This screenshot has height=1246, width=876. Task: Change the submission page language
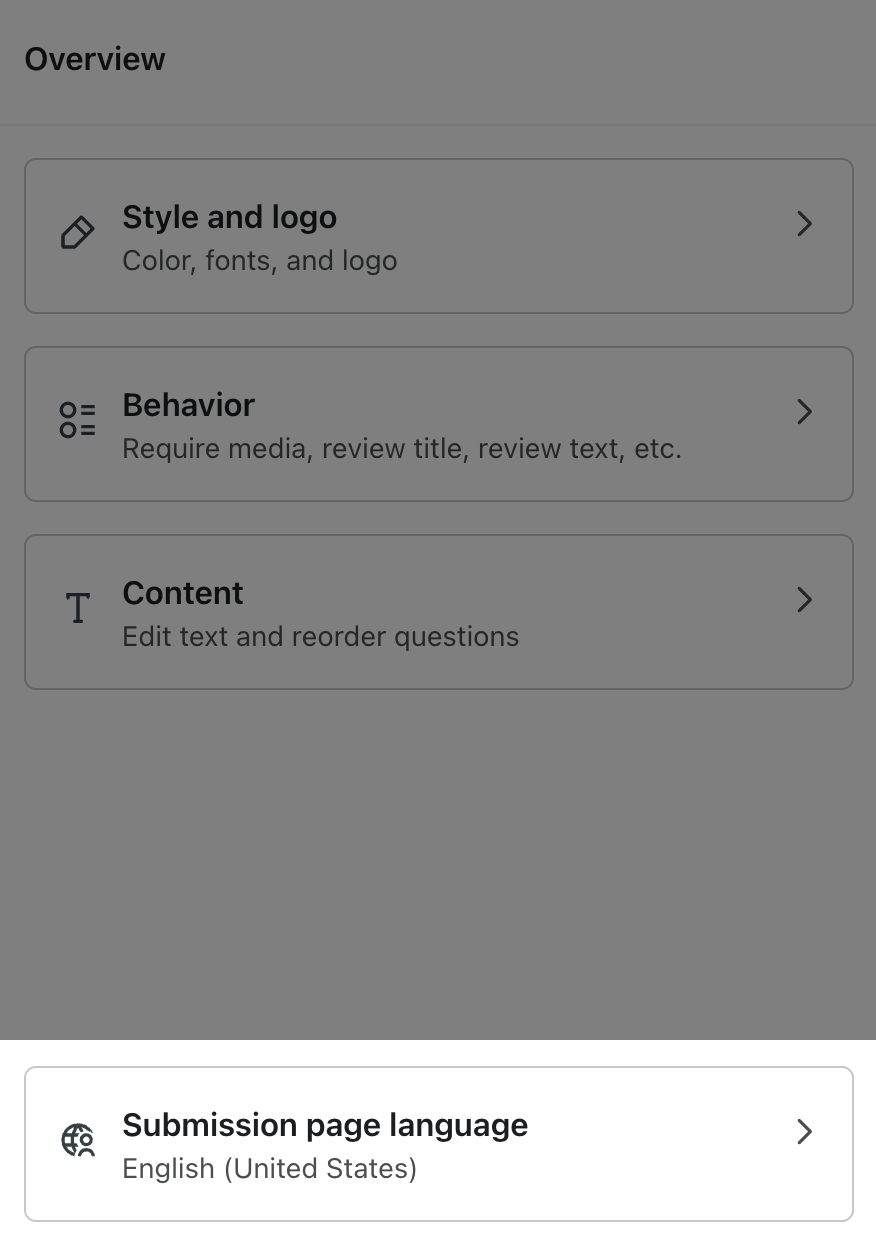pos(438,1143)
